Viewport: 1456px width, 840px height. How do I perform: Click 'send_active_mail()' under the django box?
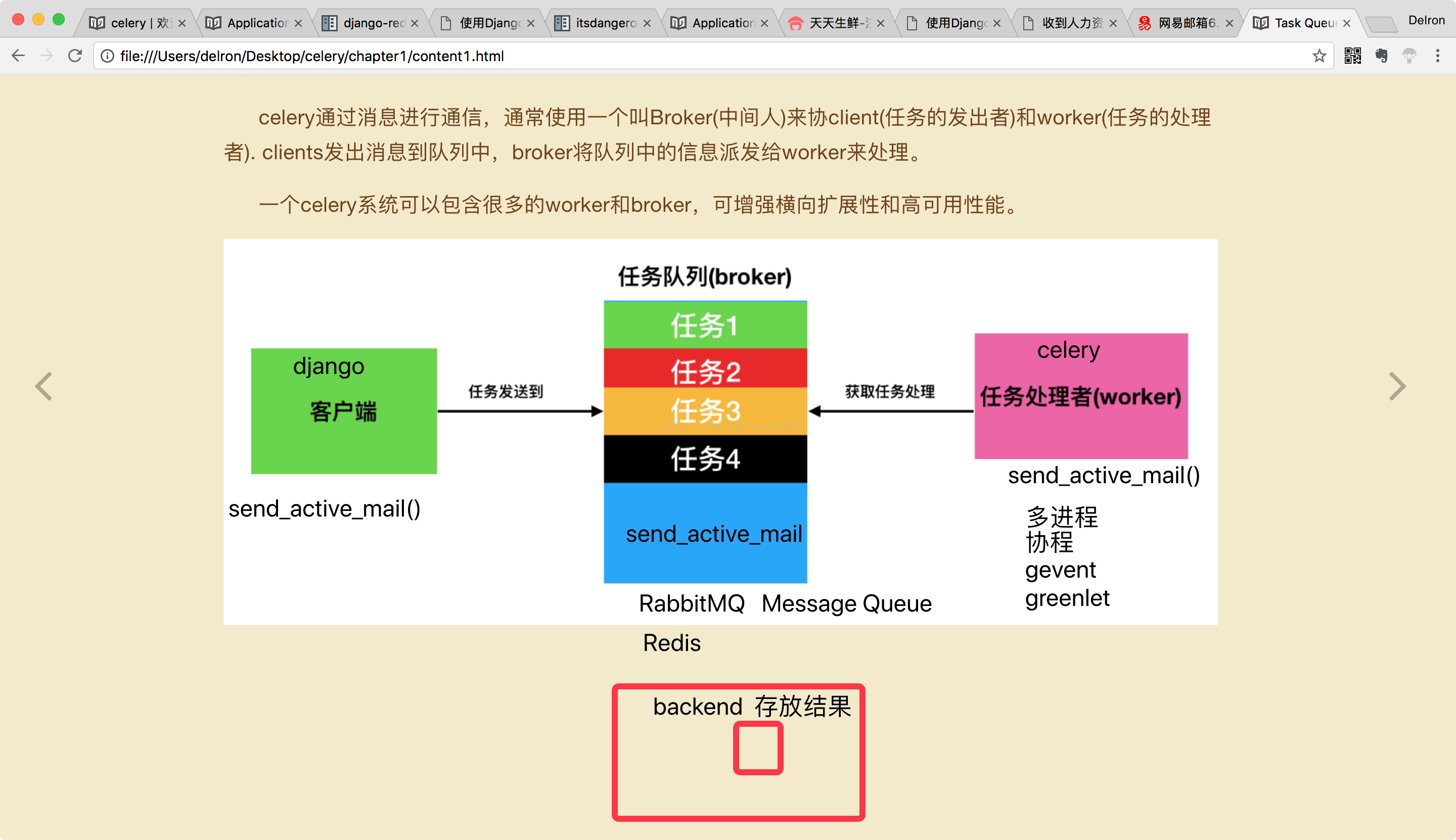[325, 509]
